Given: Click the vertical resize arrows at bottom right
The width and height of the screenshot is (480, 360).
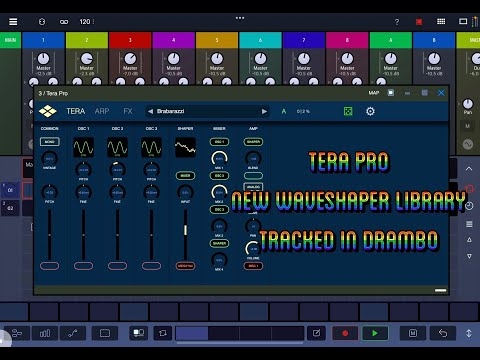Looking at the screenshot, I should pos(469,333).
